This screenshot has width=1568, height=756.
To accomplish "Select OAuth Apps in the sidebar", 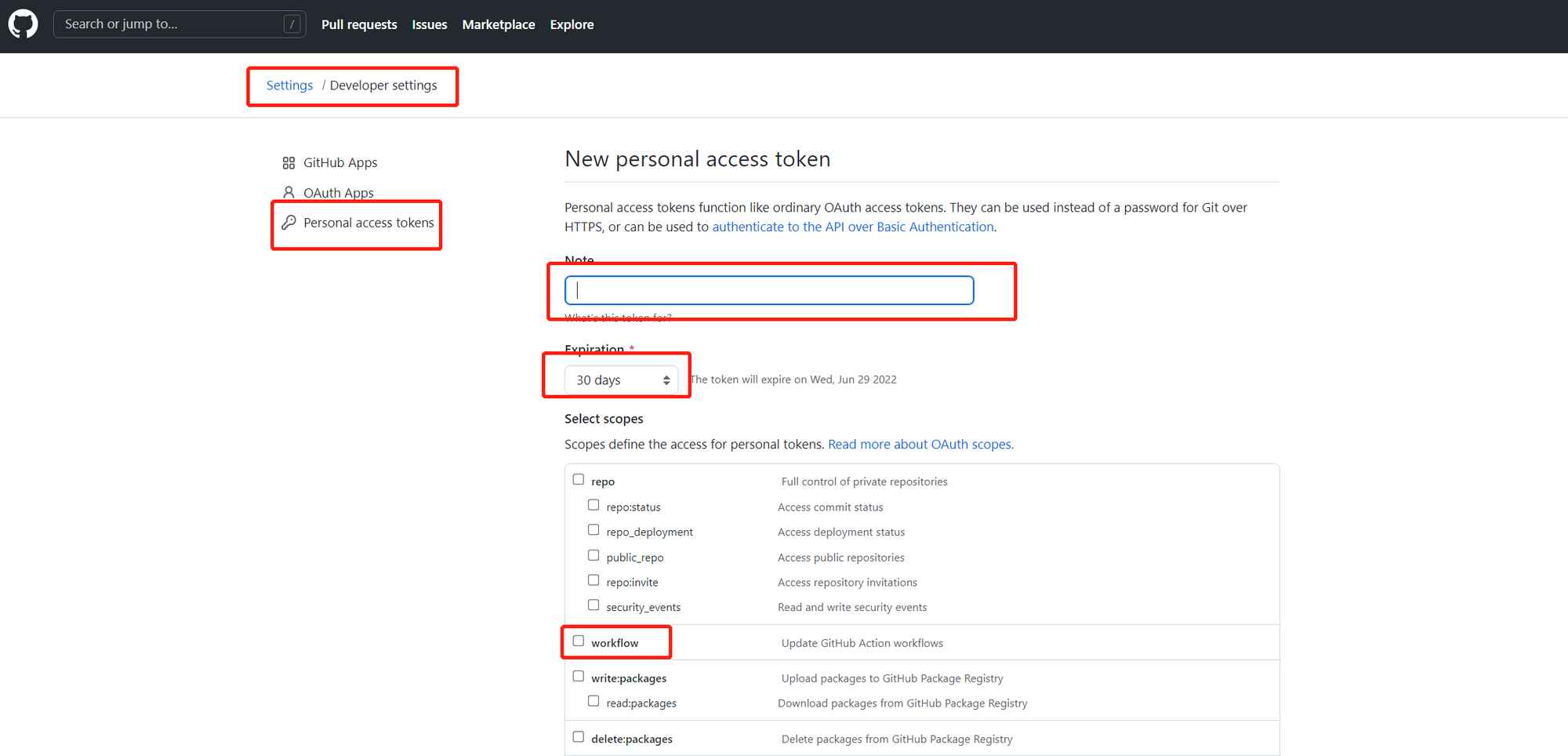I will coord(339,193).
